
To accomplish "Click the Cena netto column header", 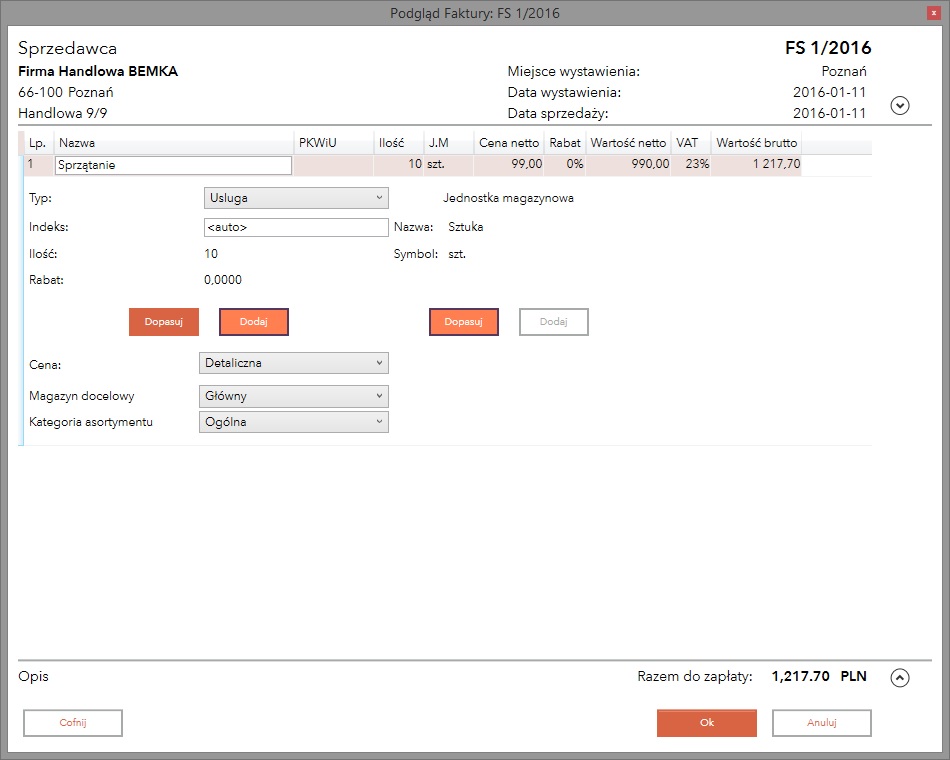I will pyautogui.click(x=509, y=143).
